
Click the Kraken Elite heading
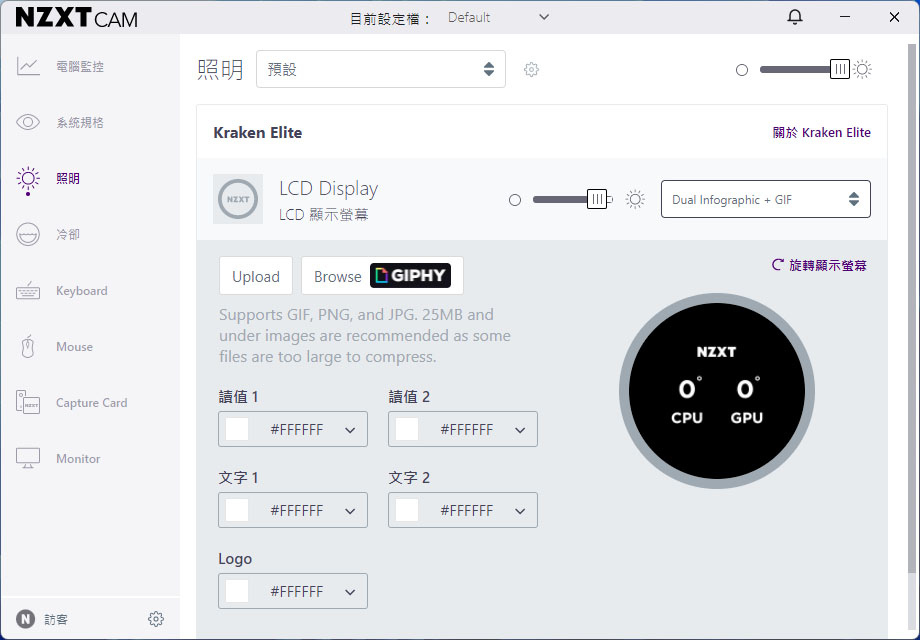pos(258,133)
